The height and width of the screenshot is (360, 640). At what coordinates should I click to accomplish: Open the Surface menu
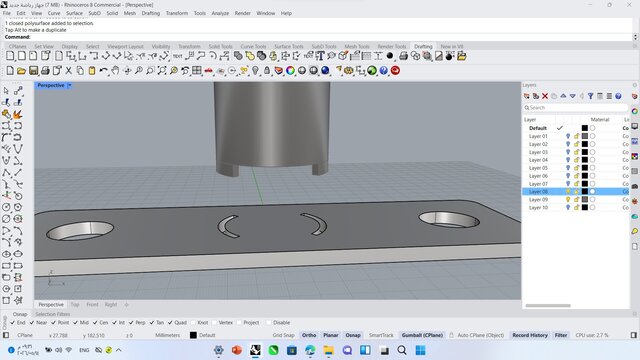74,13
